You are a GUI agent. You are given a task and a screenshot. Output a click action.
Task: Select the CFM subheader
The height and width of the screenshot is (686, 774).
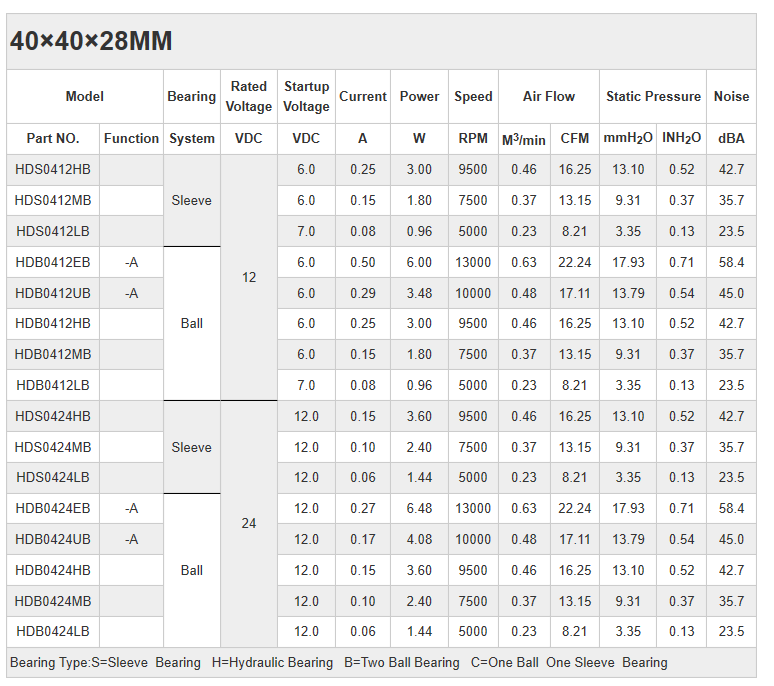click(575, 139)
